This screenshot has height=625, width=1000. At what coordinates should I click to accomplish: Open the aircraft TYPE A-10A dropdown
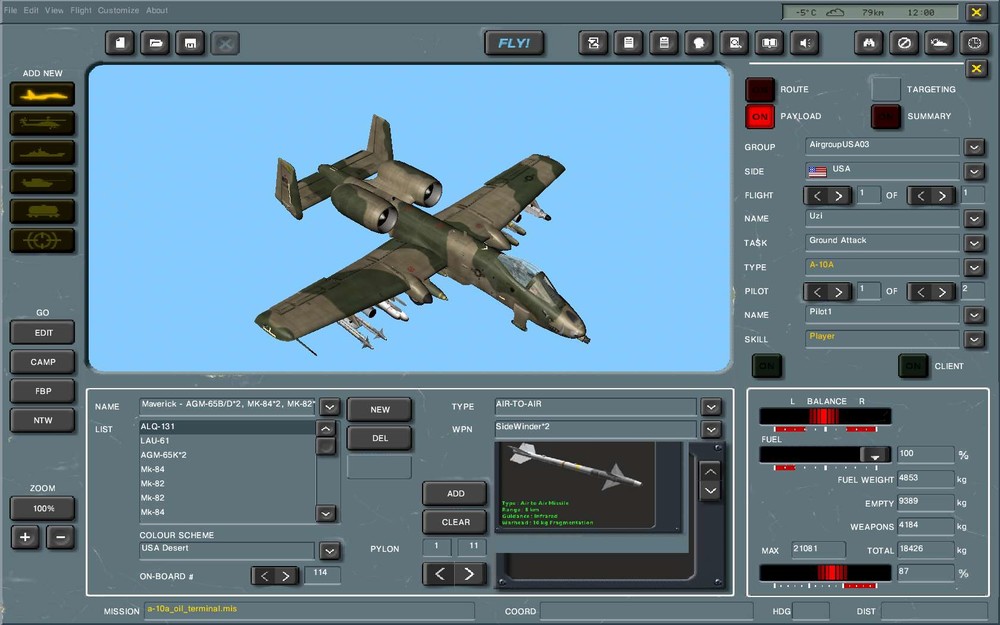click(974, 268)
